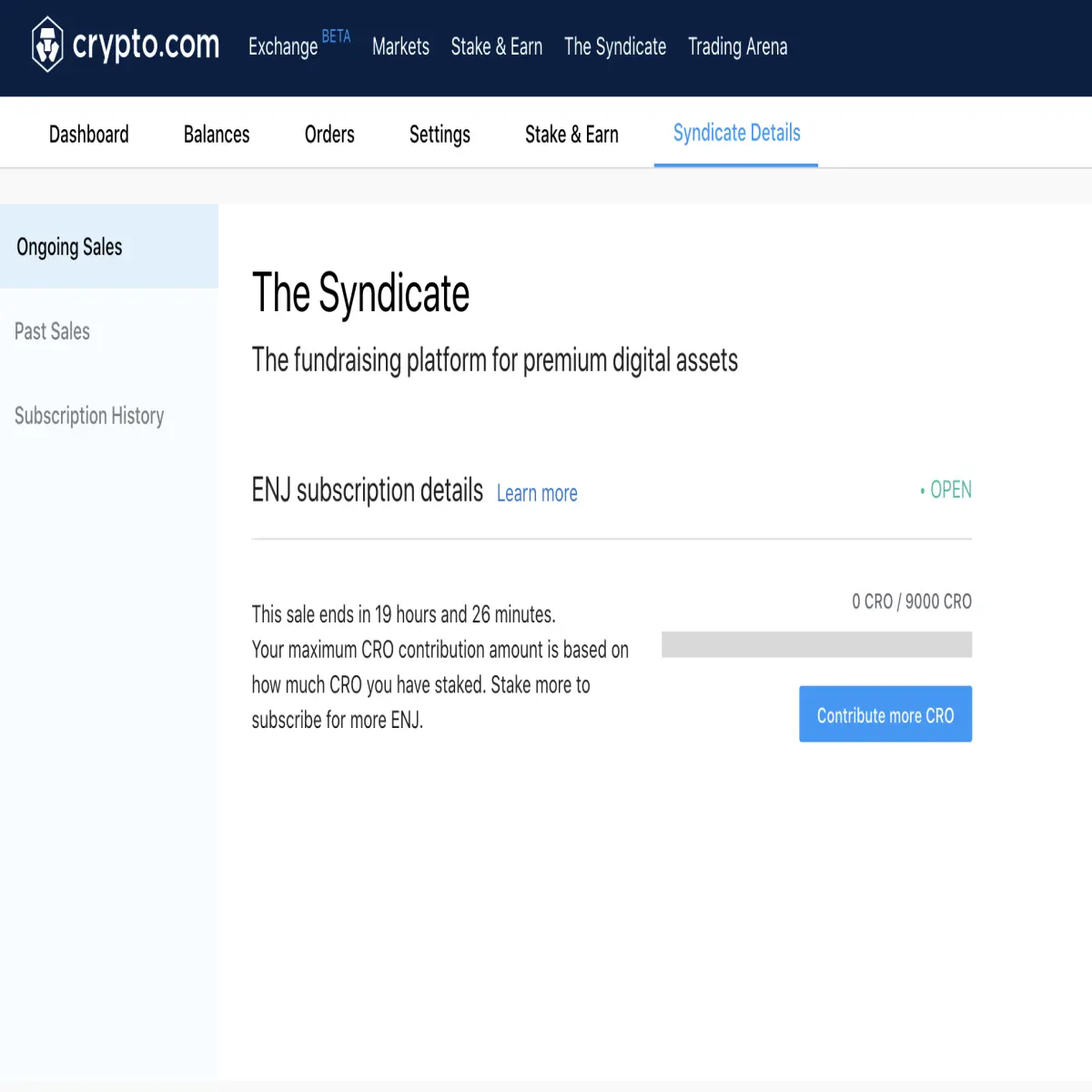
Task: Click the ENJ subscription details heading
Action: coord(368,490)
